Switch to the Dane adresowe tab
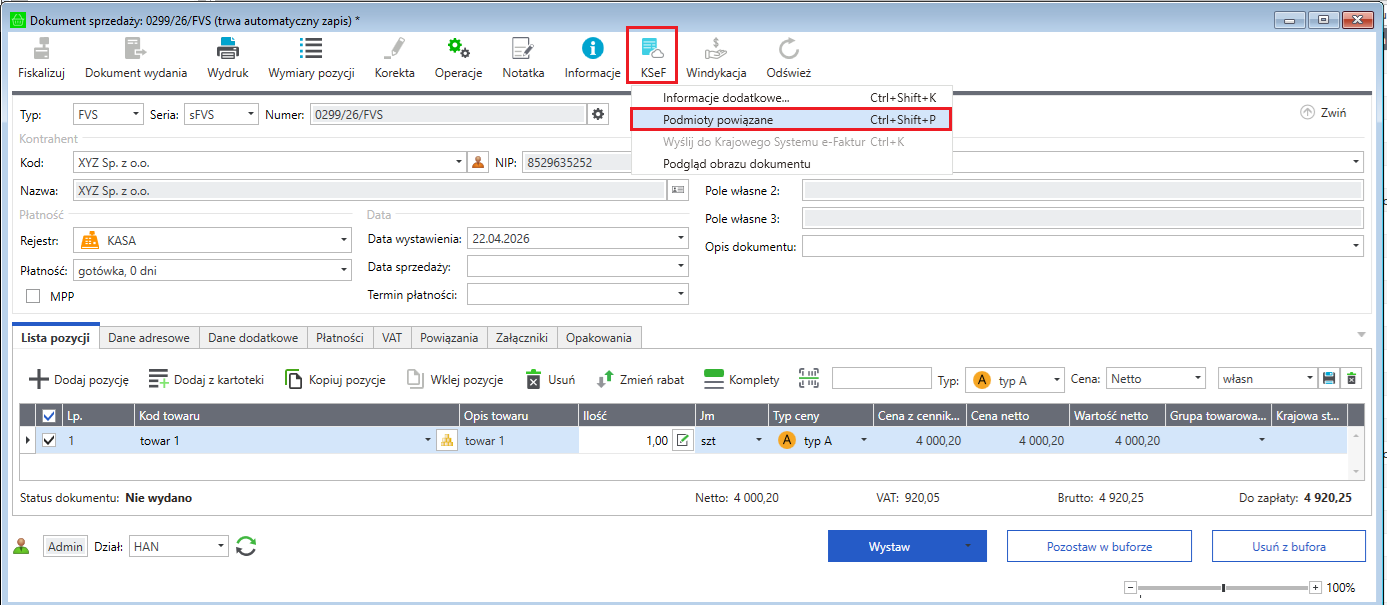This screenshot has width=1387, height=608. click(x=149, y=338)
